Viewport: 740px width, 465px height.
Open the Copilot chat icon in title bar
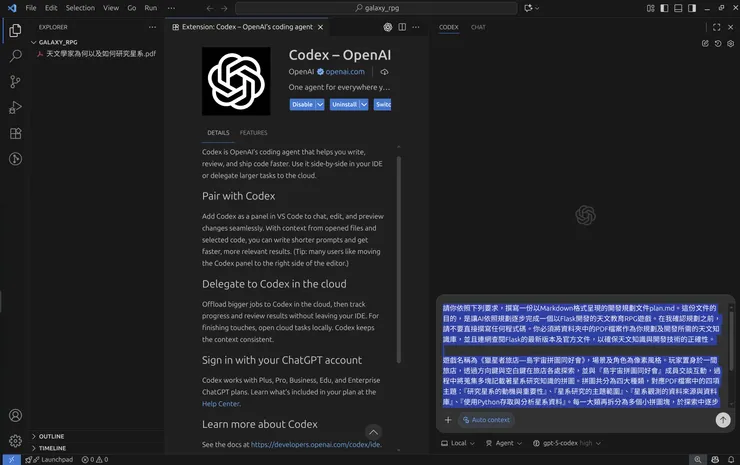(528, 8)
